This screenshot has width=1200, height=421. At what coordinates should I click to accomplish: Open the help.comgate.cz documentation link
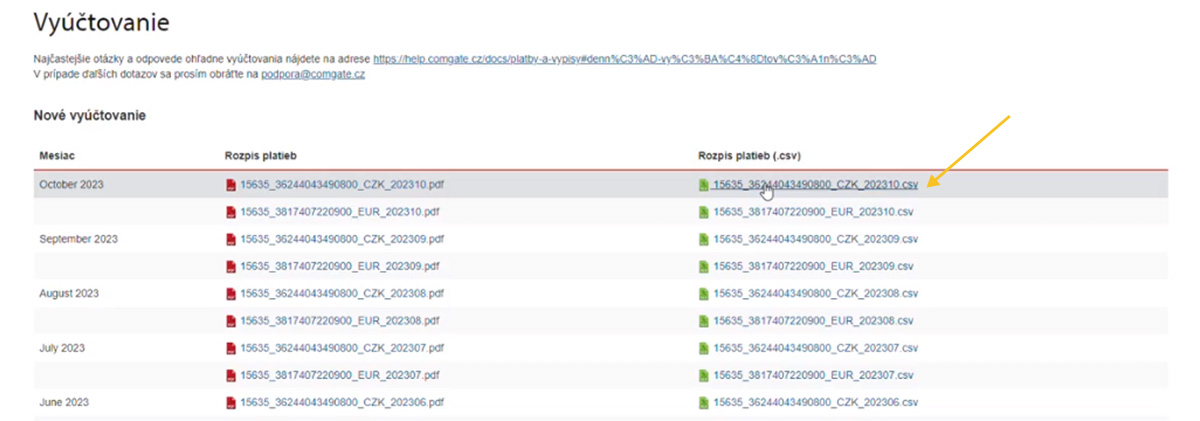coord(625,59)
